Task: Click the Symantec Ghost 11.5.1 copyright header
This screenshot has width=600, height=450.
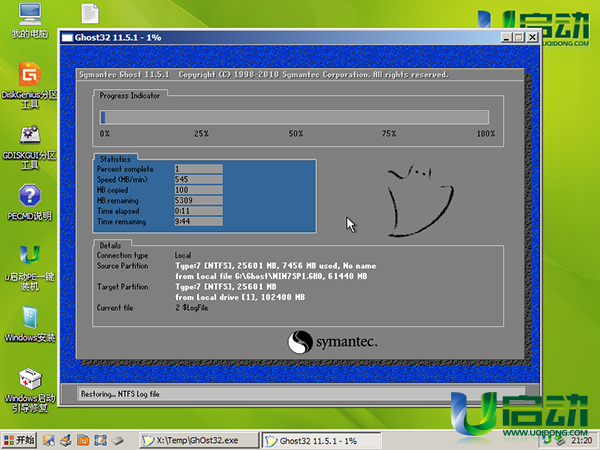Action: 264,74
